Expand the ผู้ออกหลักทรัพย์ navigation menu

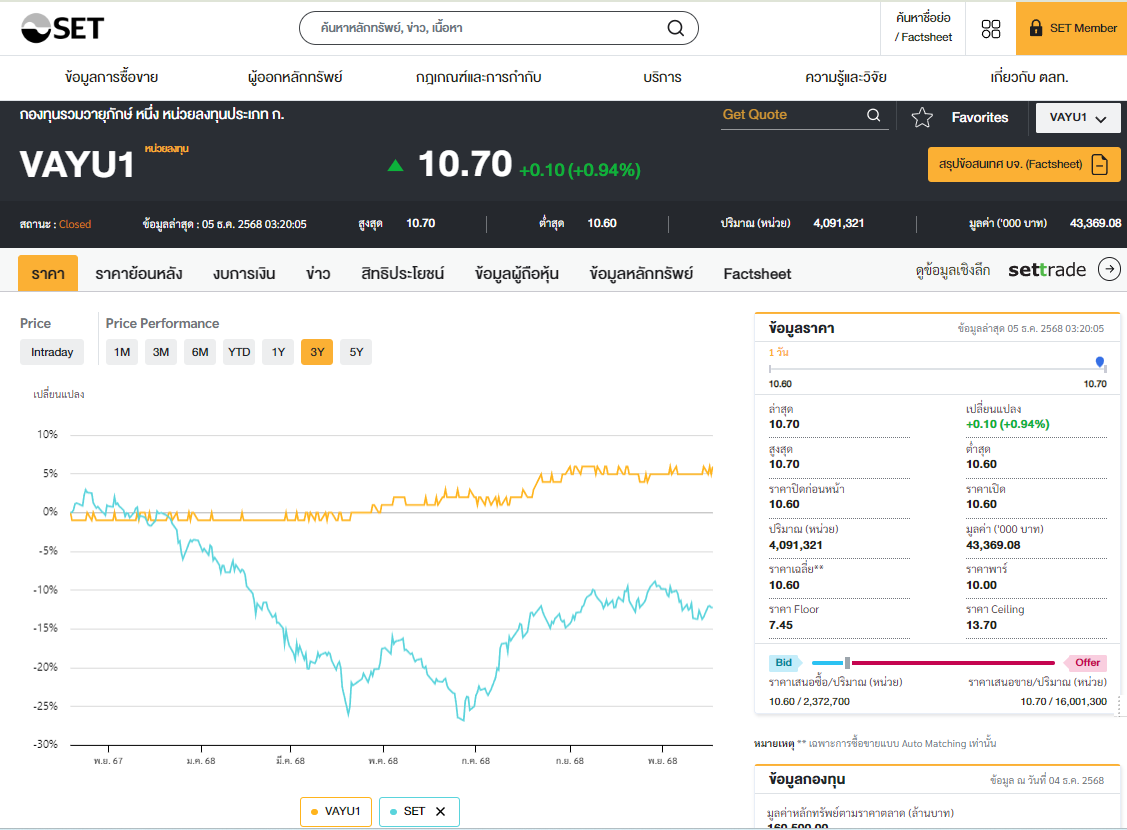click(295, 77)
